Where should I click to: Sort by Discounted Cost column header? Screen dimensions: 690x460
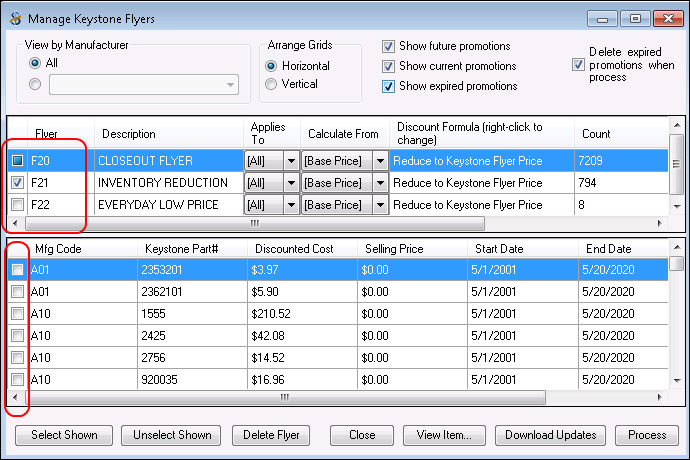(x=294, y=248)
